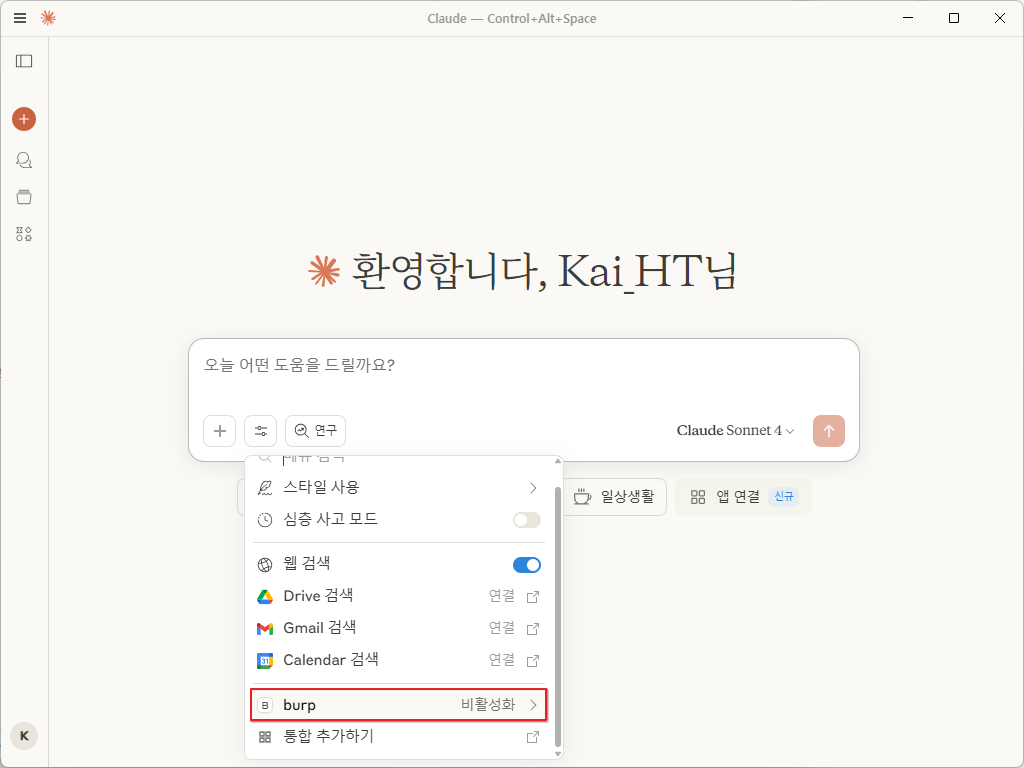Click the style feather icon
Image resolution: width=1024 pixels, height=768 pixels.
click(x=264, y=488)
